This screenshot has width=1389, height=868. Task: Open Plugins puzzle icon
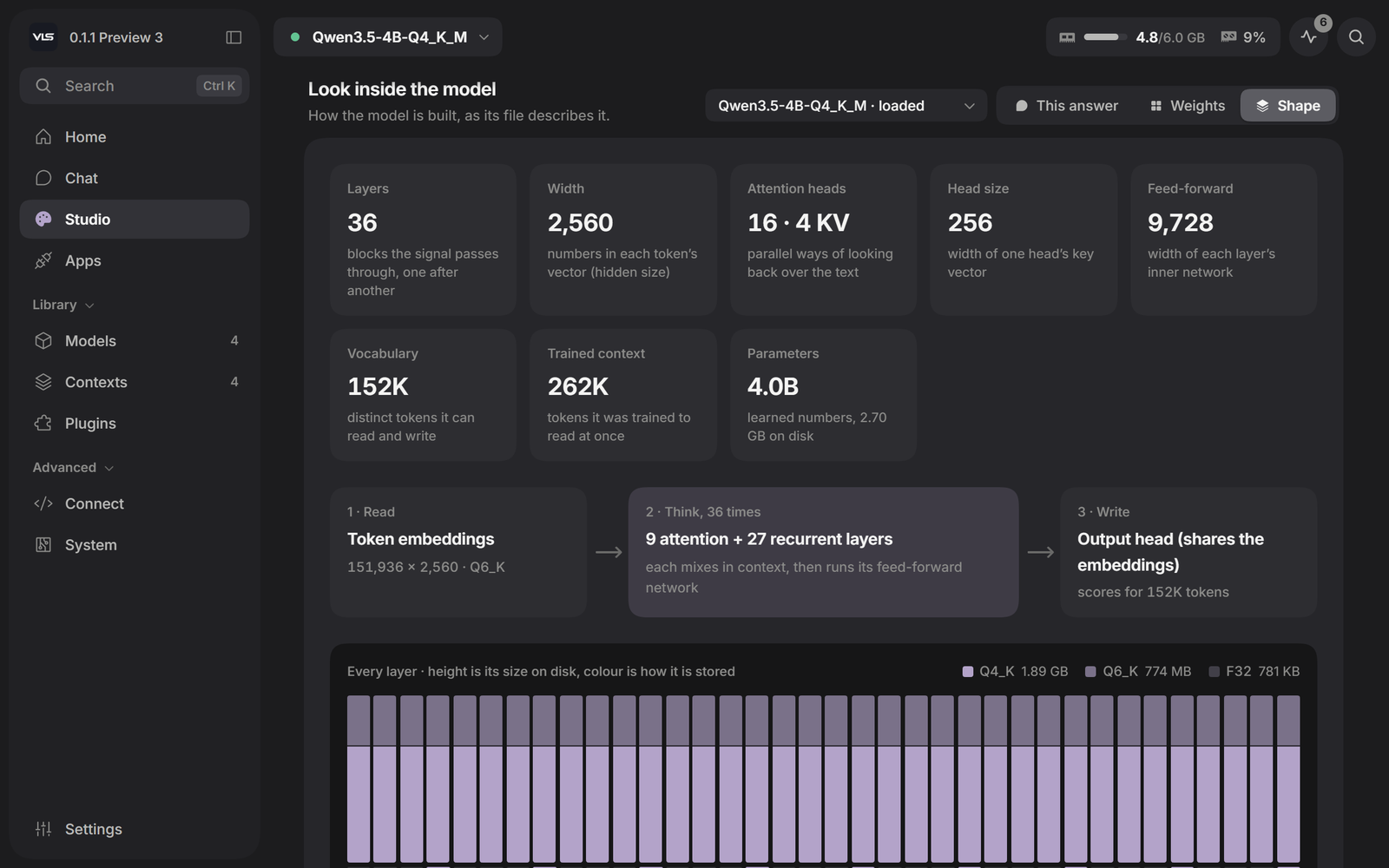pos(43,423)
